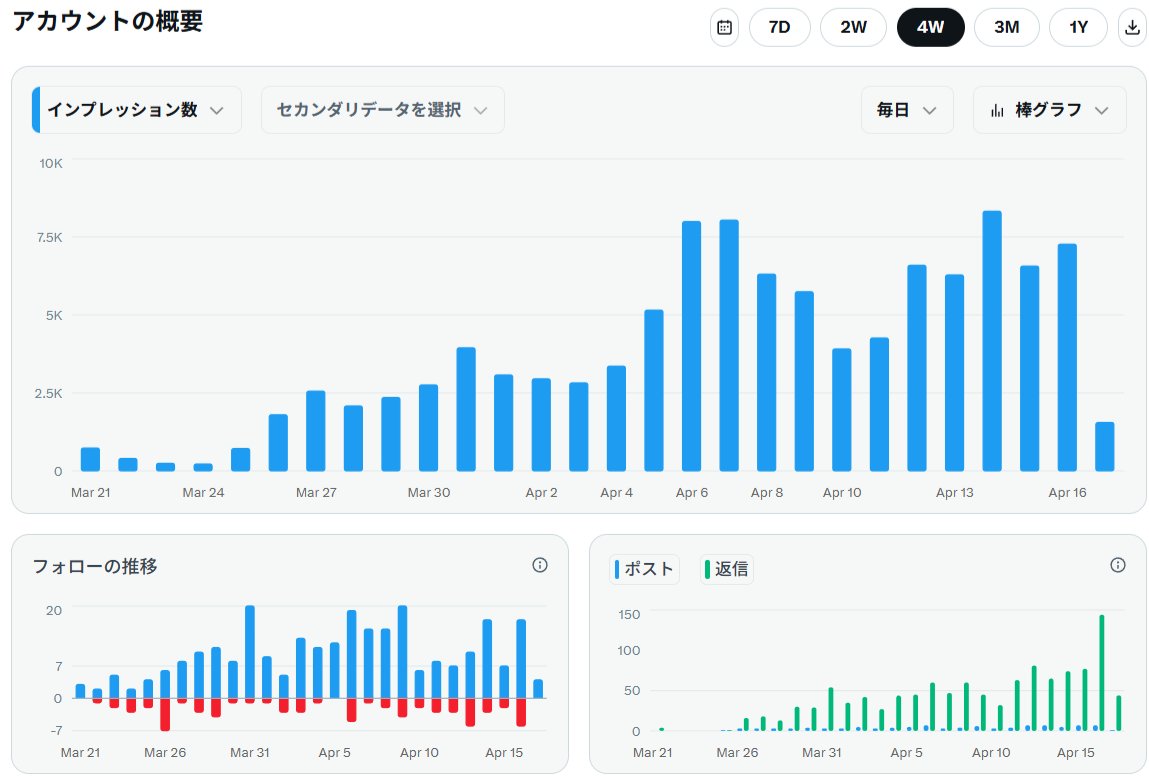Click the tallest impressions bar near Apr 13
Image resolution: width=1149 pixels, height=779 pixels.
pos(990,340)
